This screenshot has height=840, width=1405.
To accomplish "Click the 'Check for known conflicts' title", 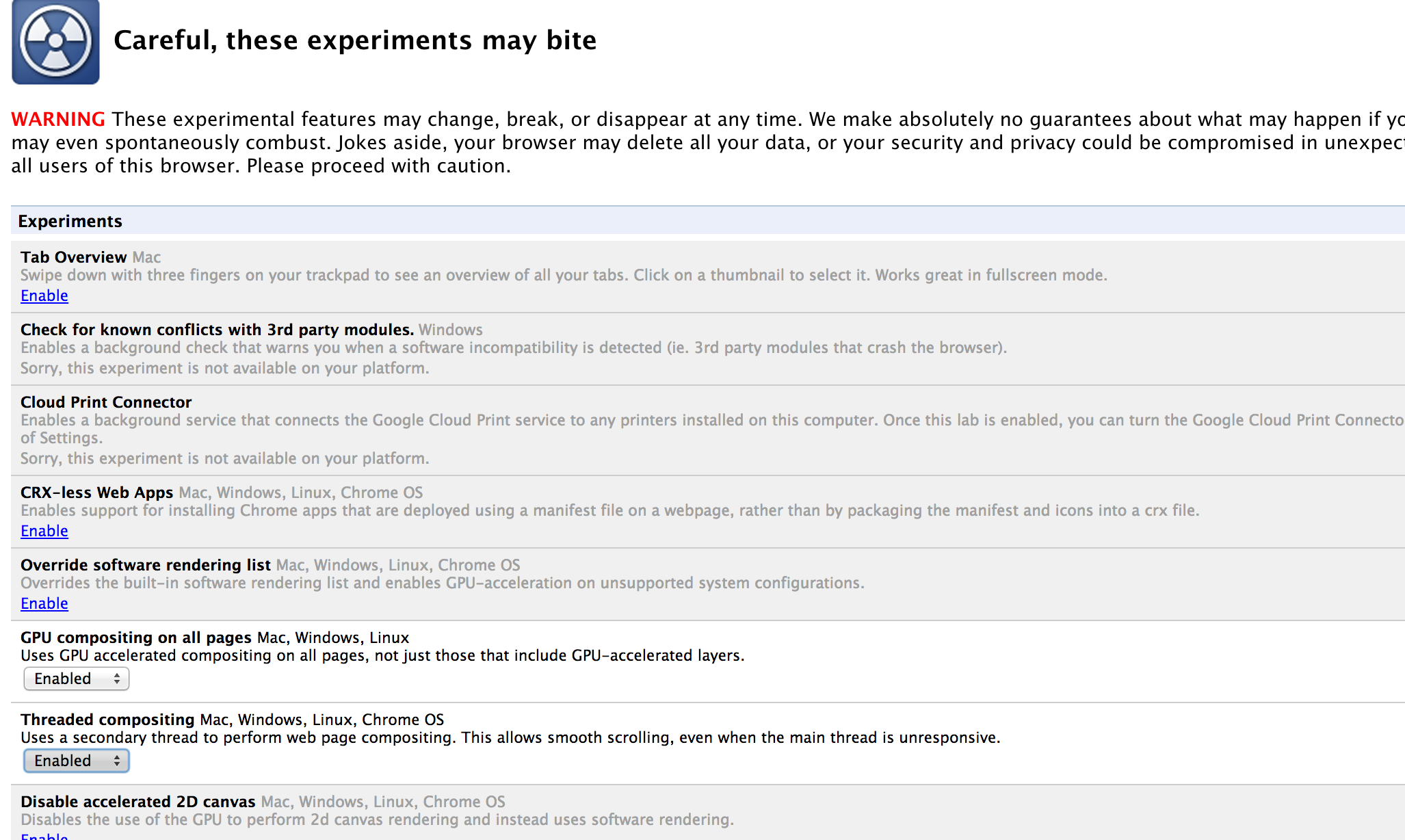I will pyautogui.click(x=217, y=330).
